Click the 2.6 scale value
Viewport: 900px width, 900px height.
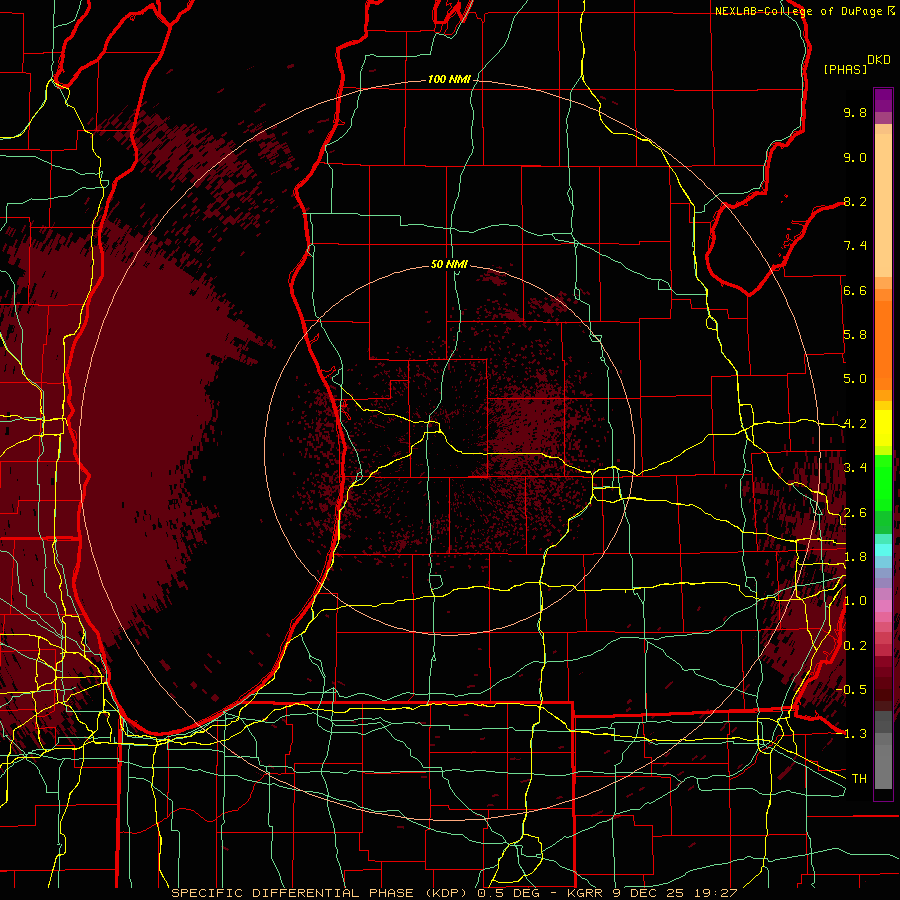(855, 513)
